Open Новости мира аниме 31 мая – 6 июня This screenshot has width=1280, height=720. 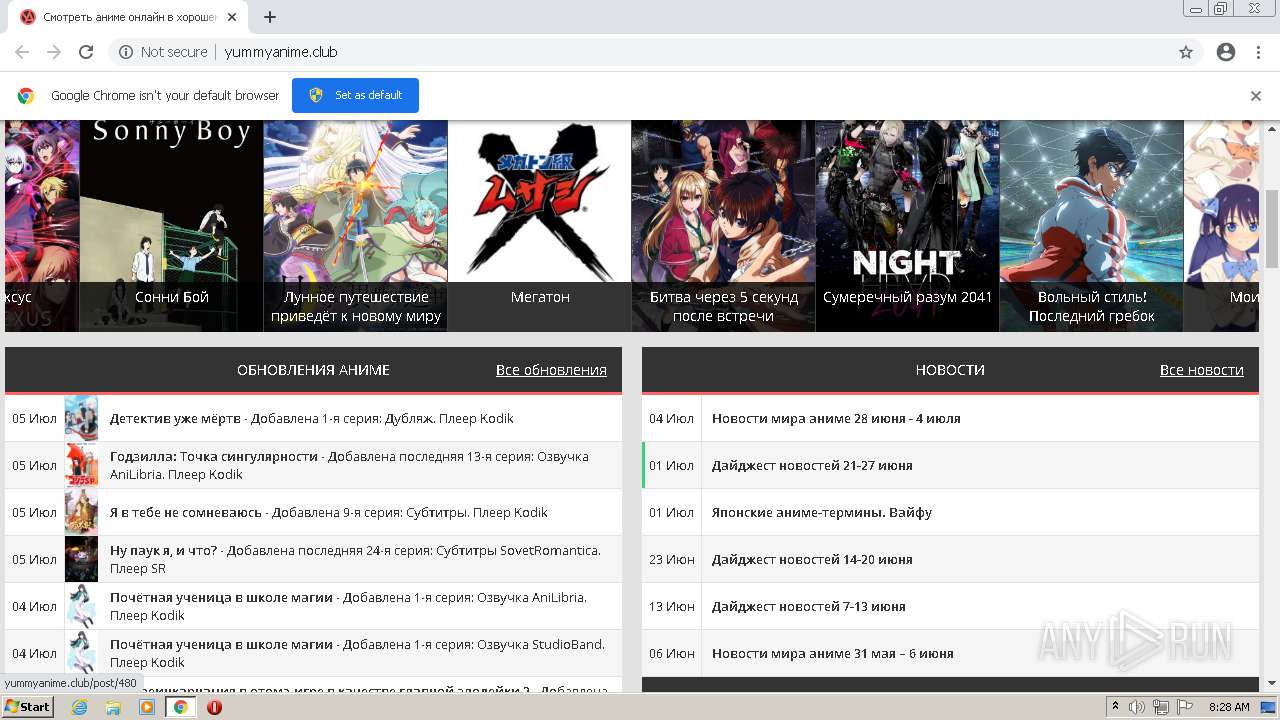(832, 653)
